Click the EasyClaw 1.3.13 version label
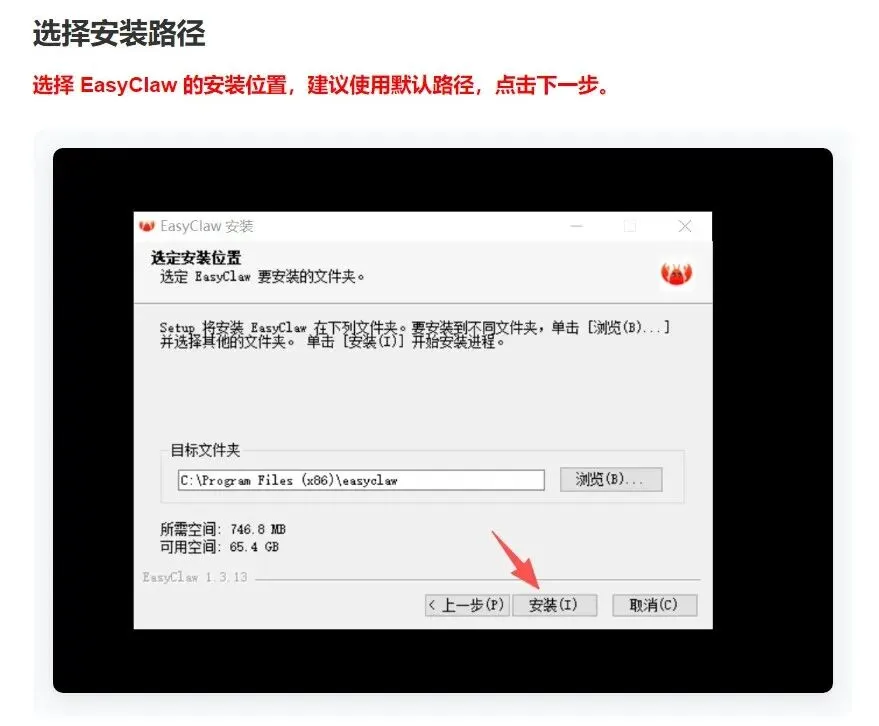 tap(195, 577)
